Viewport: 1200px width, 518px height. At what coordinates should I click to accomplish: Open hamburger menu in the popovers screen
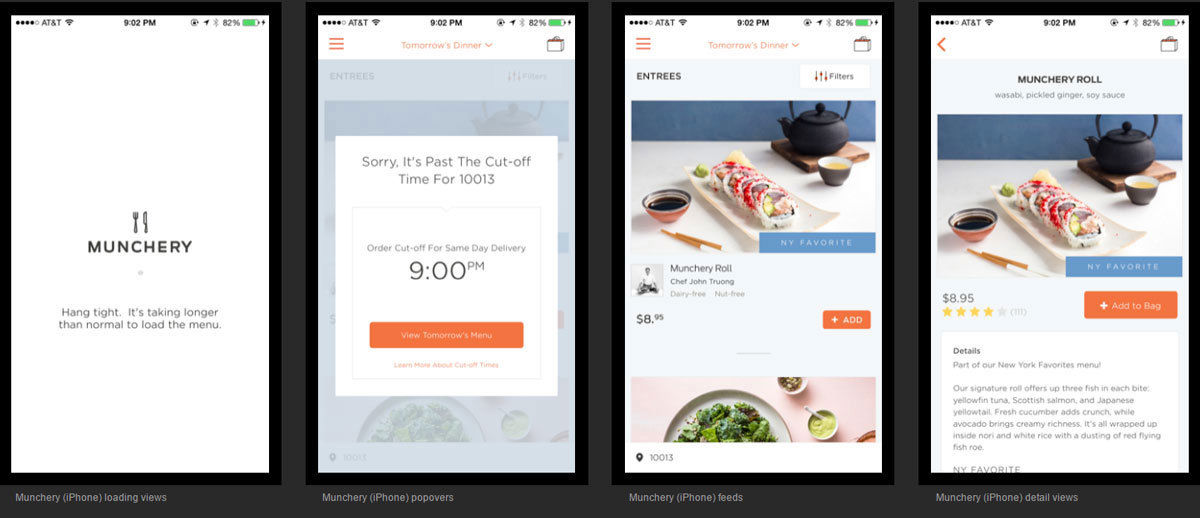(x=336, y=44)
